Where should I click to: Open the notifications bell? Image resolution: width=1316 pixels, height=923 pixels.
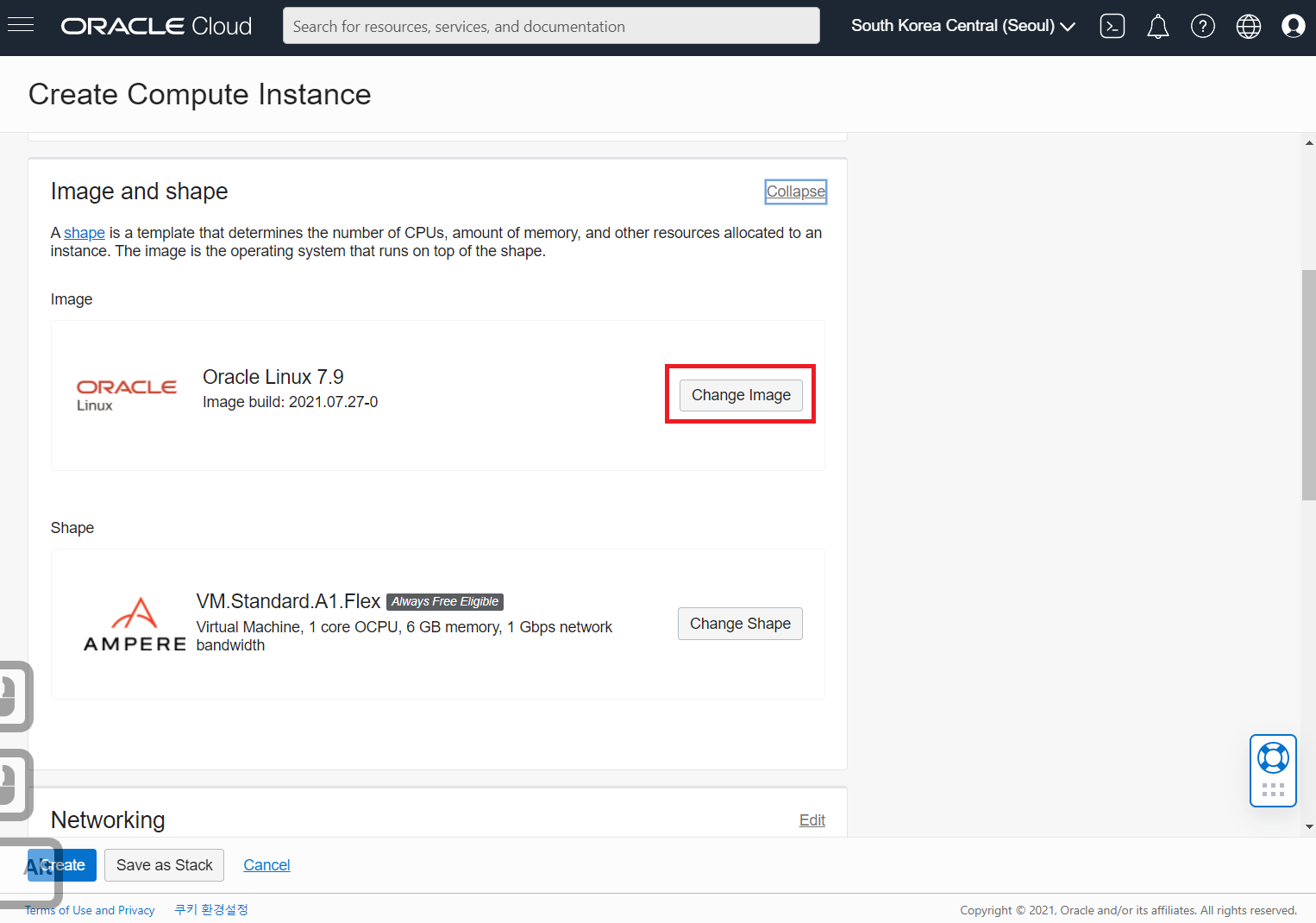click(1157, 27)
